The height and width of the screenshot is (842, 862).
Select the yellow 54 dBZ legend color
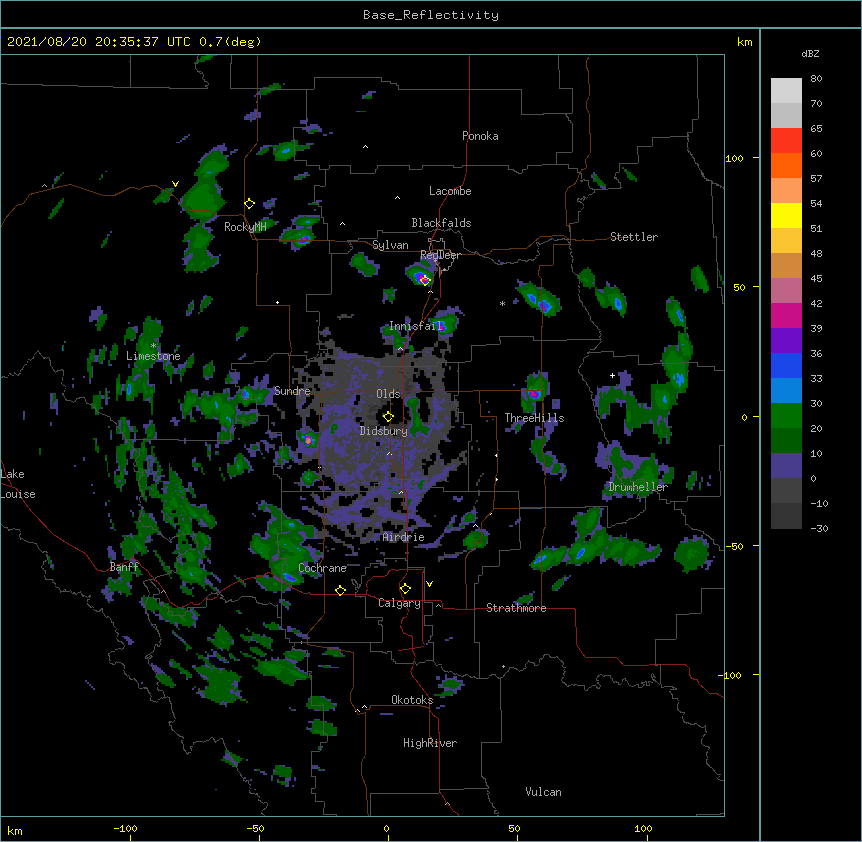pos(786,215)
